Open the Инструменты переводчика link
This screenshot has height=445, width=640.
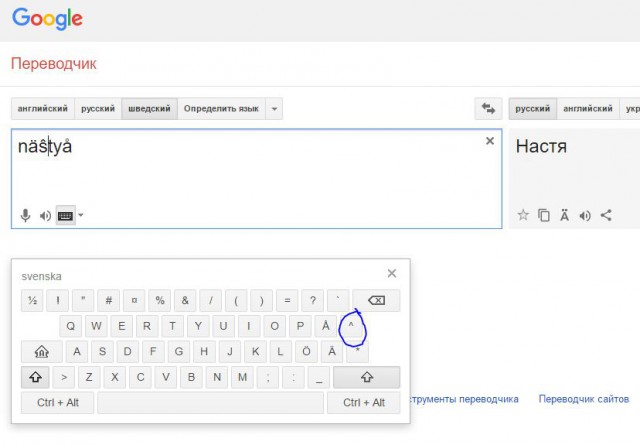click(464, 399)
